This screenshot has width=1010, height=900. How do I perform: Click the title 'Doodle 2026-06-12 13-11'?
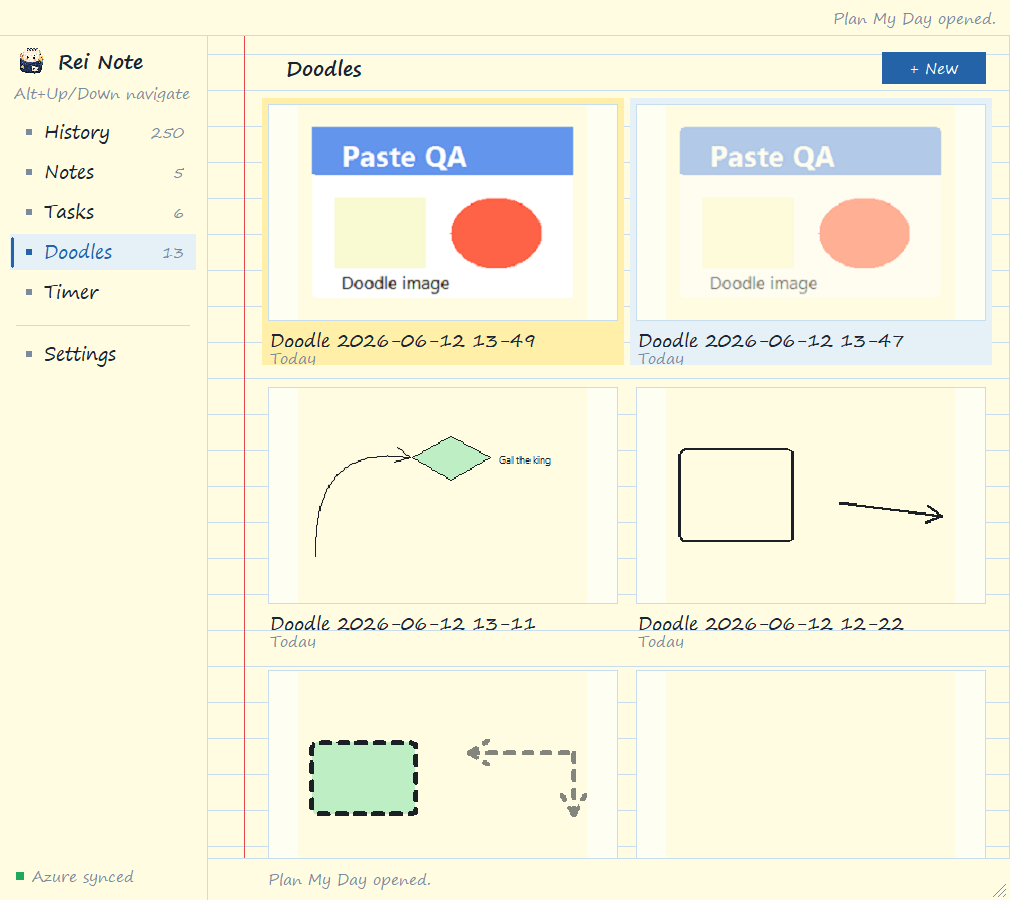[403, 623]
